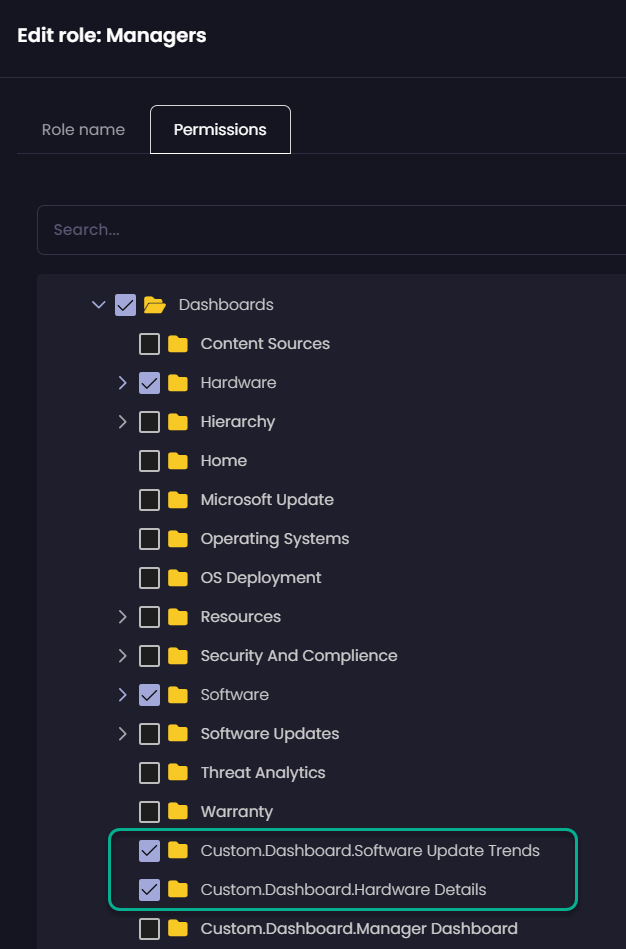Click the Microsoft Update folder icon
Viewport: 626px width, 949px height.
pos(178,500)
